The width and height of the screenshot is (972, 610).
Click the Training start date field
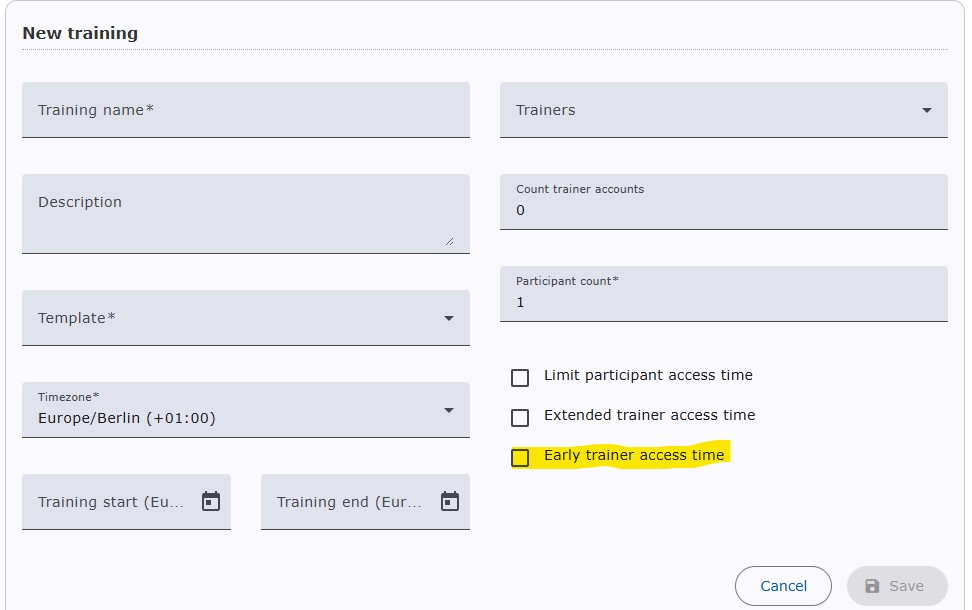[112, 502]
